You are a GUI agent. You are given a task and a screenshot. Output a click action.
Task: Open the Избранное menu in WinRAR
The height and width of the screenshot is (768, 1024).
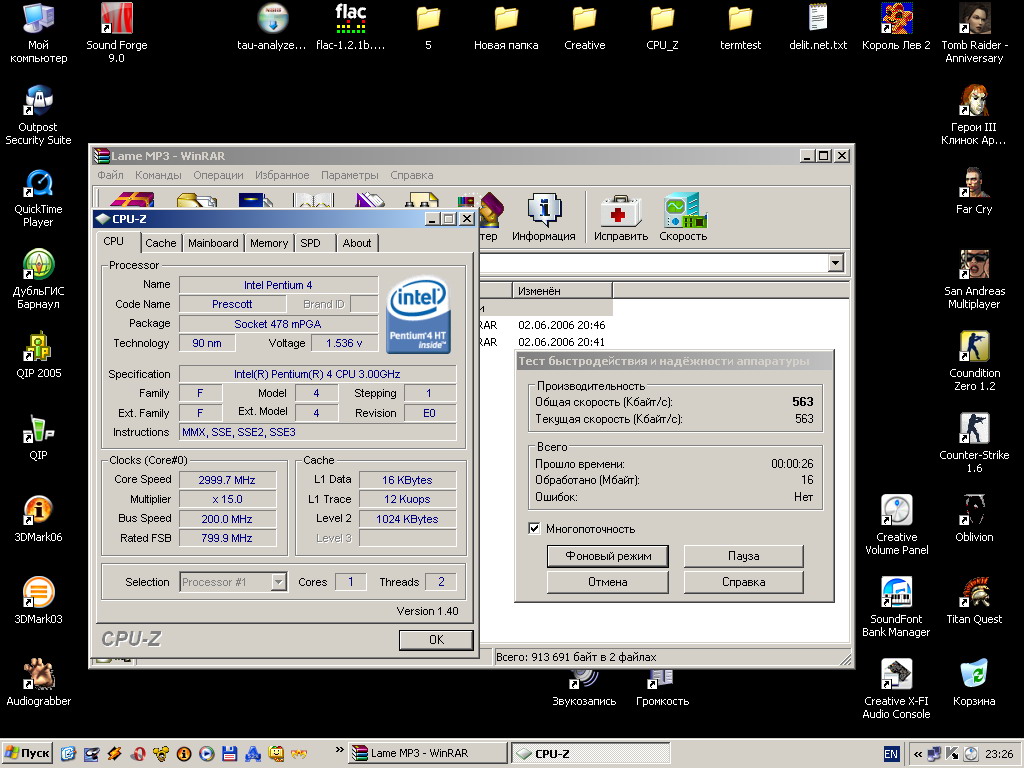click(x=282, y=175)
